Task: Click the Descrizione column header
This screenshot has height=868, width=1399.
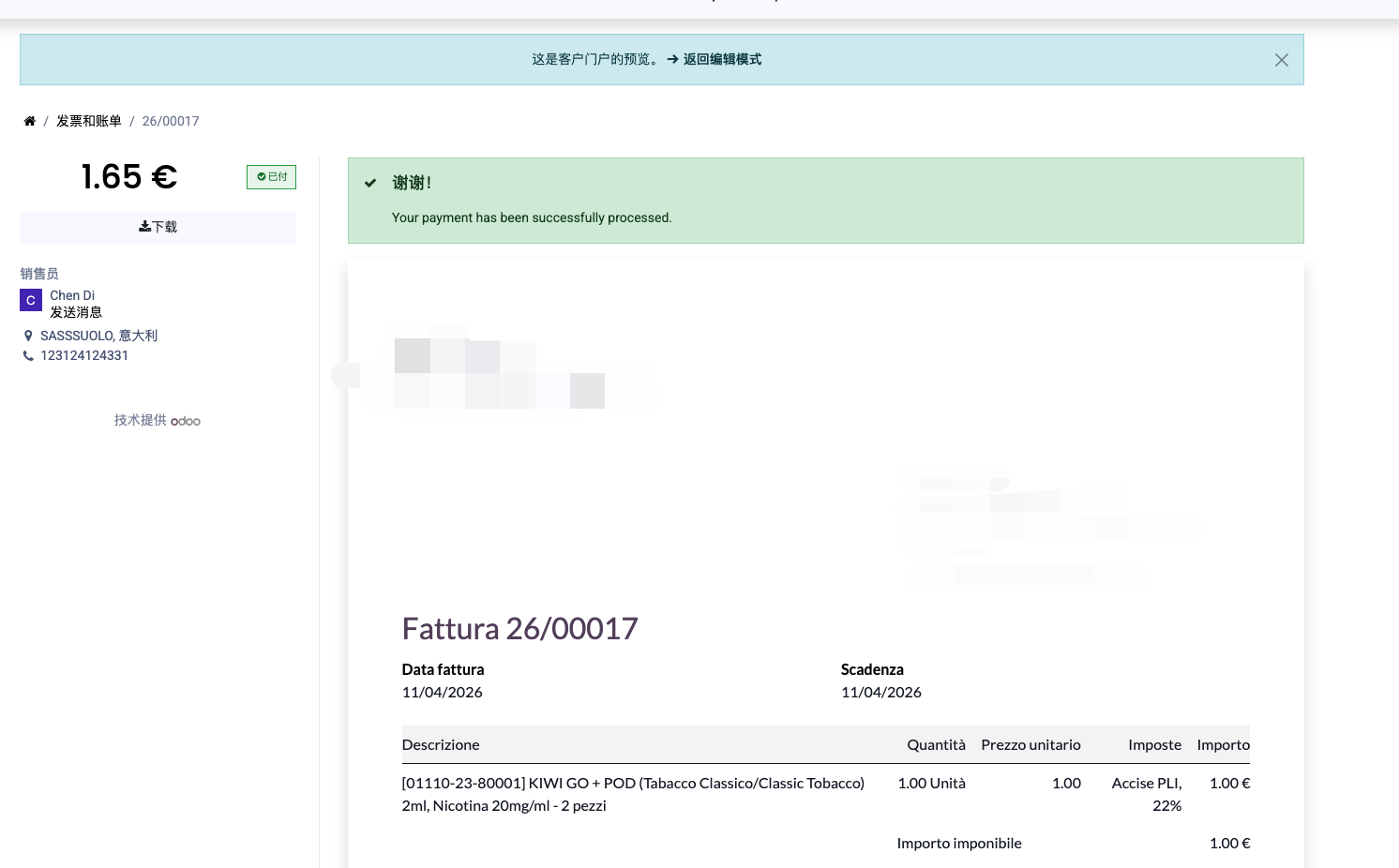Action: coord(441,744)
